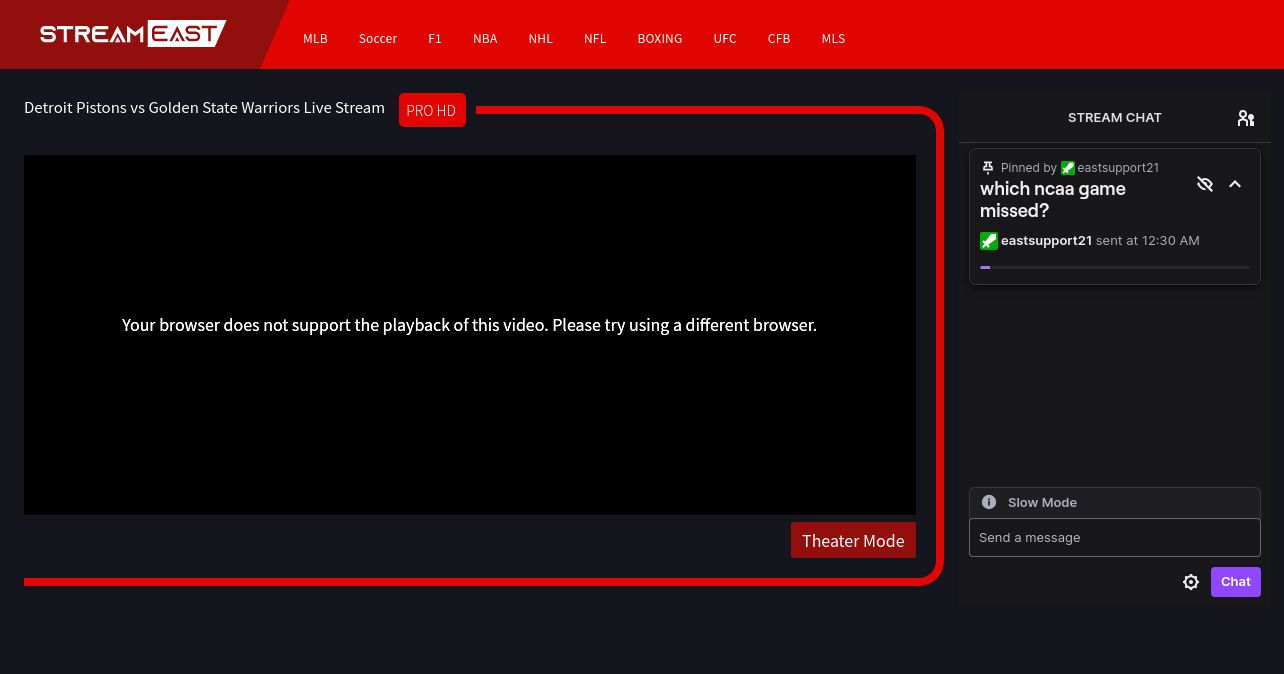Click 'sent at 12:30 AM' timestamp
Image resolution: width=1284 pixels, height=674 pixels.
tap(1148, 241)
